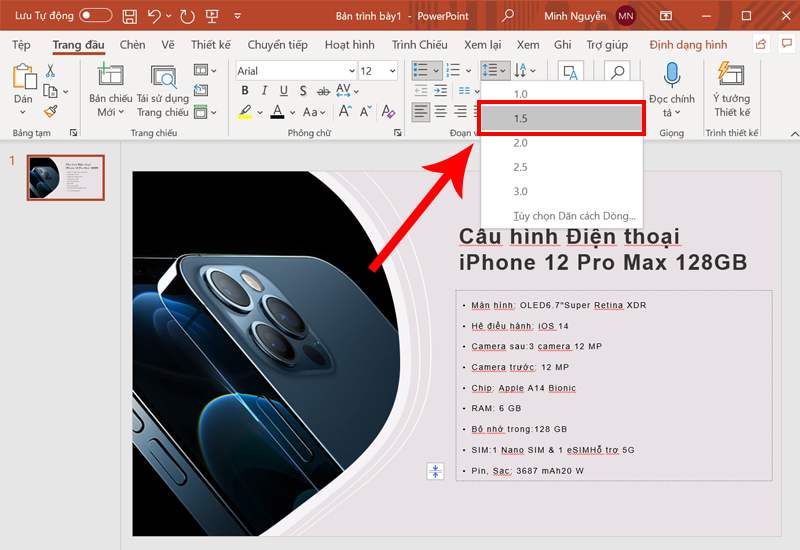The height and width of the screenshot is (550, 800).
Task: Click the Đọc chính tả microphone icon
Action: pos(671,76)
